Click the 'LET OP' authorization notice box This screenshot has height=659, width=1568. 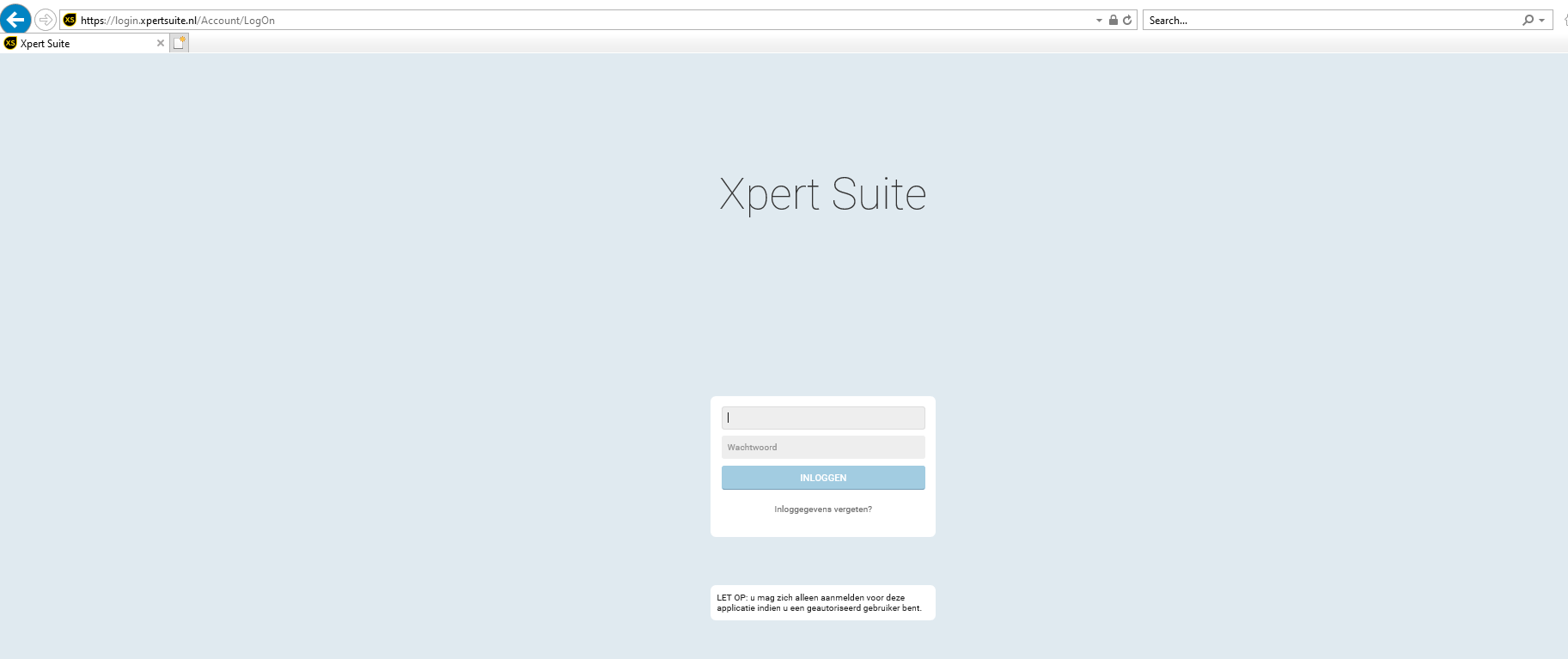822,602
